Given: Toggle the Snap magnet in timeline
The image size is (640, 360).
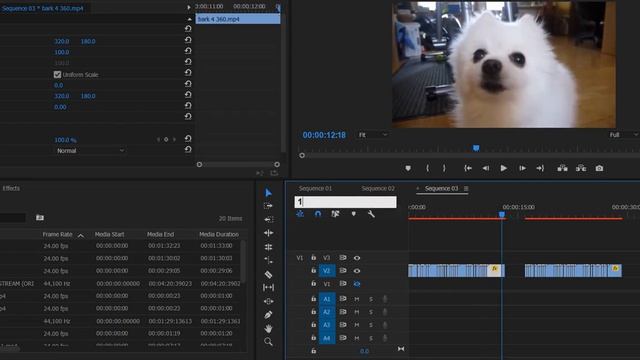Looking at the screenshot, I should [318, 214].
